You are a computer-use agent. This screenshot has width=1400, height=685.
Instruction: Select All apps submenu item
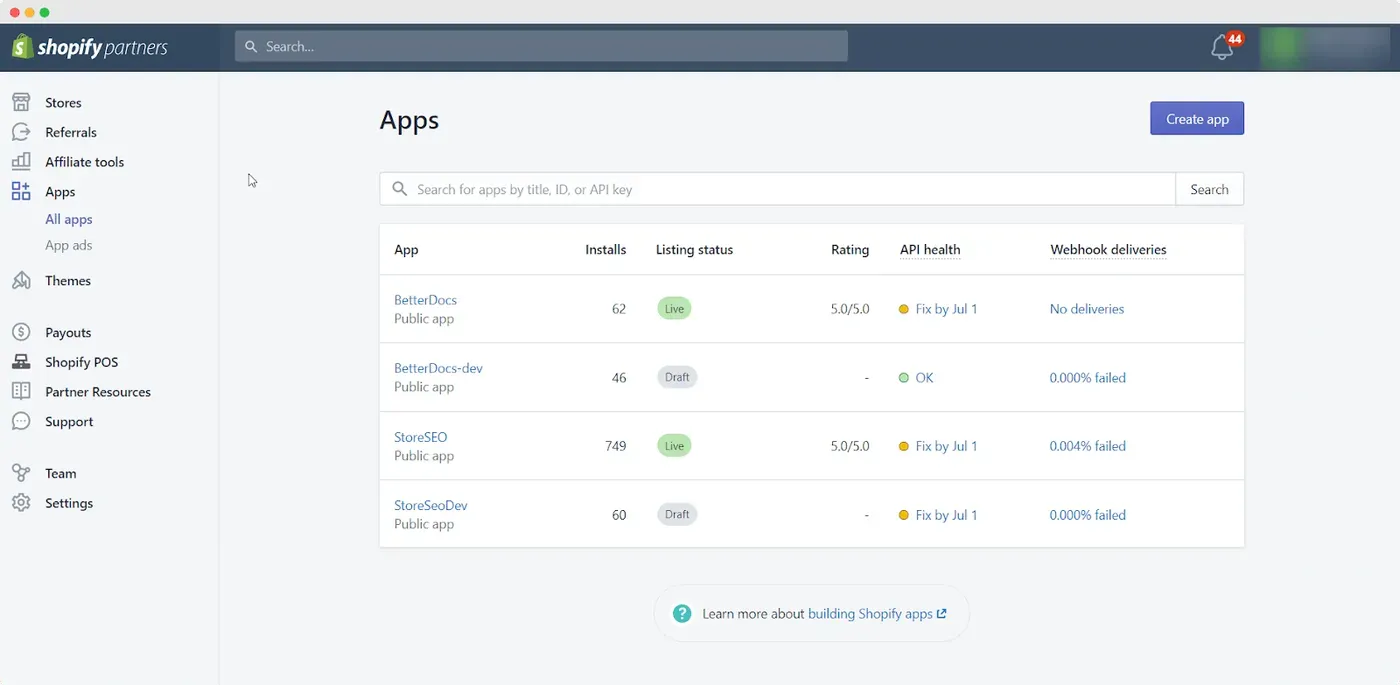point(69,219)
